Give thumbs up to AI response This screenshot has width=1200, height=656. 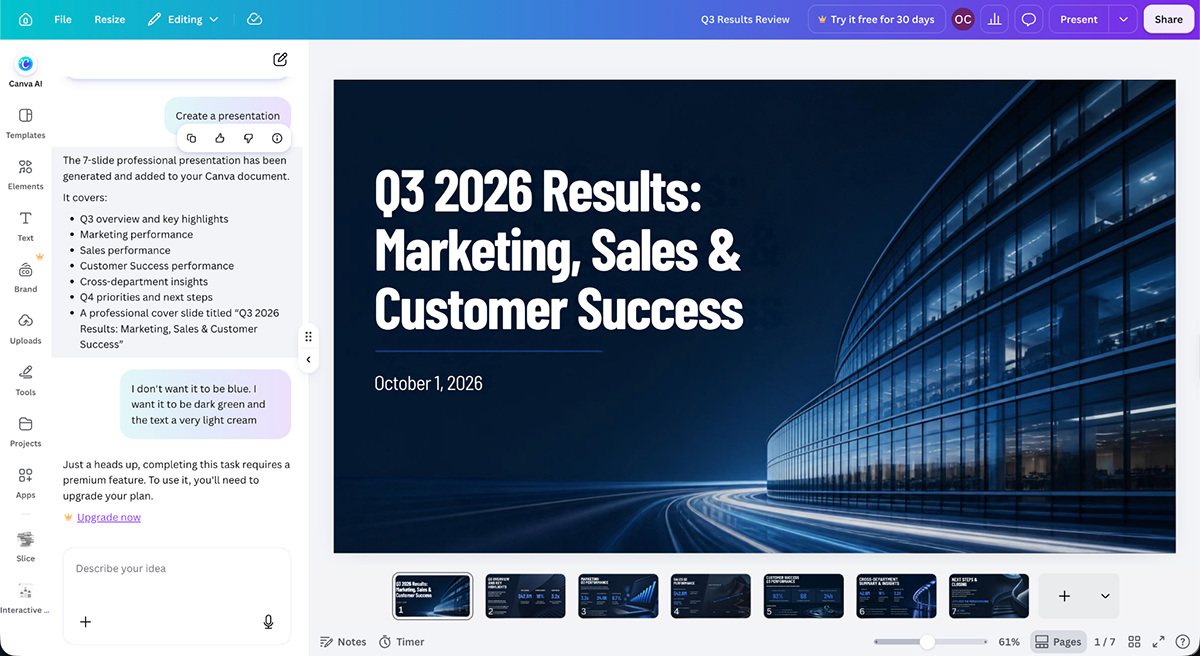(220, 138)
